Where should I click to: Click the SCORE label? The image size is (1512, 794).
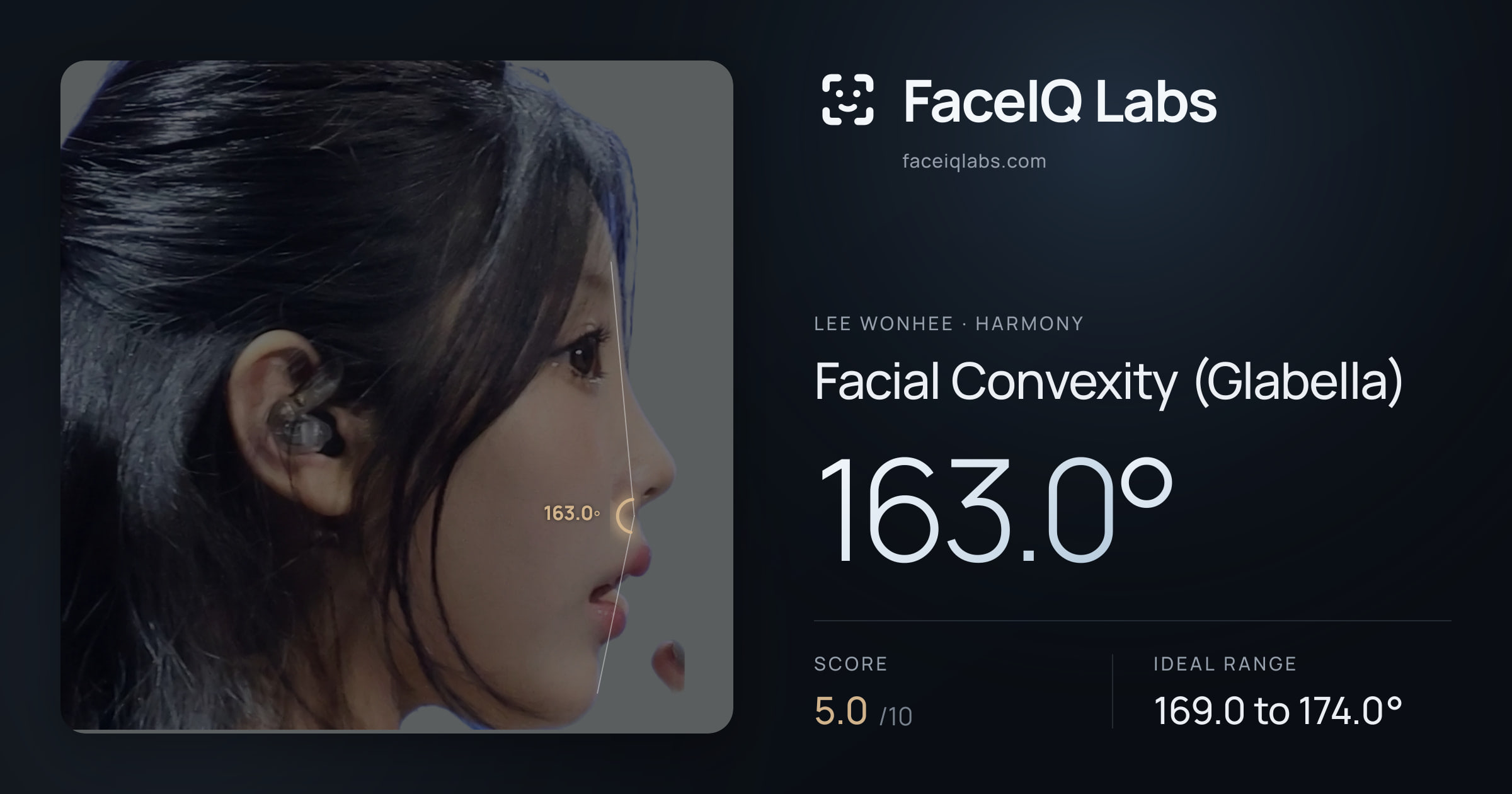(x=850, y=664)
